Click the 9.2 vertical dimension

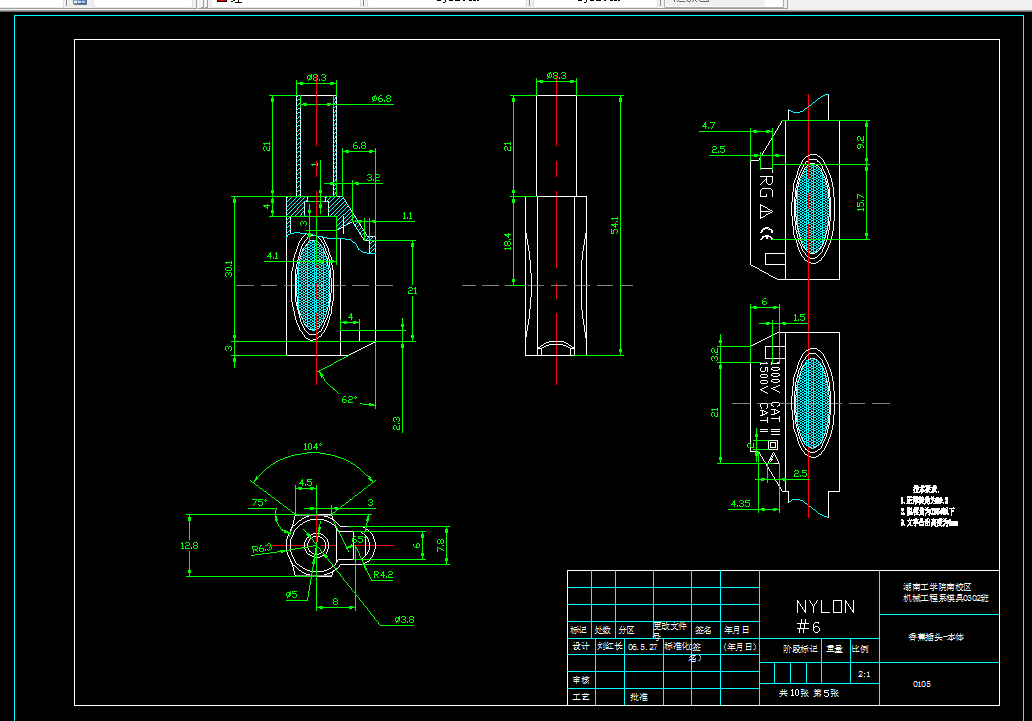pos(860,142)
